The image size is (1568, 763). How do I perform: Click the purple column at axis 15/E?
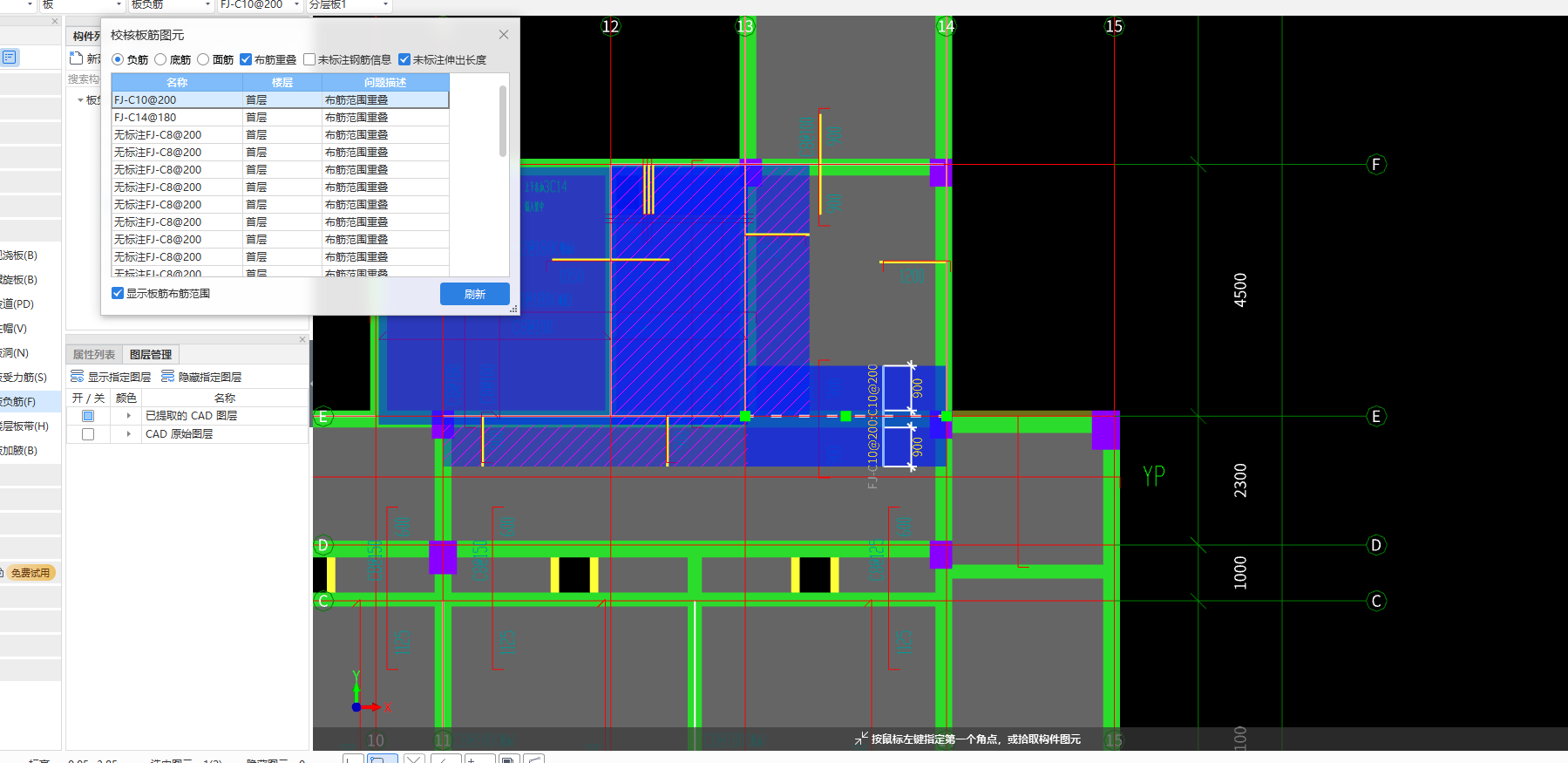[1106, 430]
